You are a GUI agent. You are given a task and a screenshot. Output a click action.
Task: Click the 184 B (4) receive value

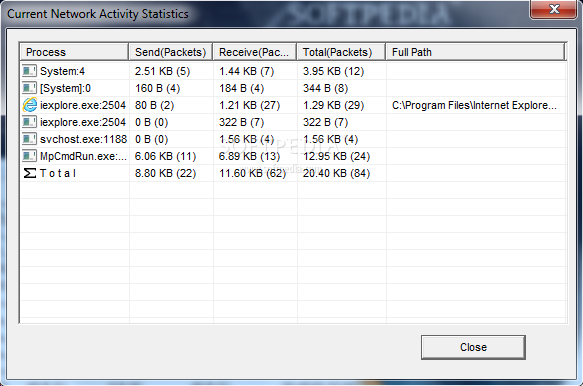(x=241, y=88)
